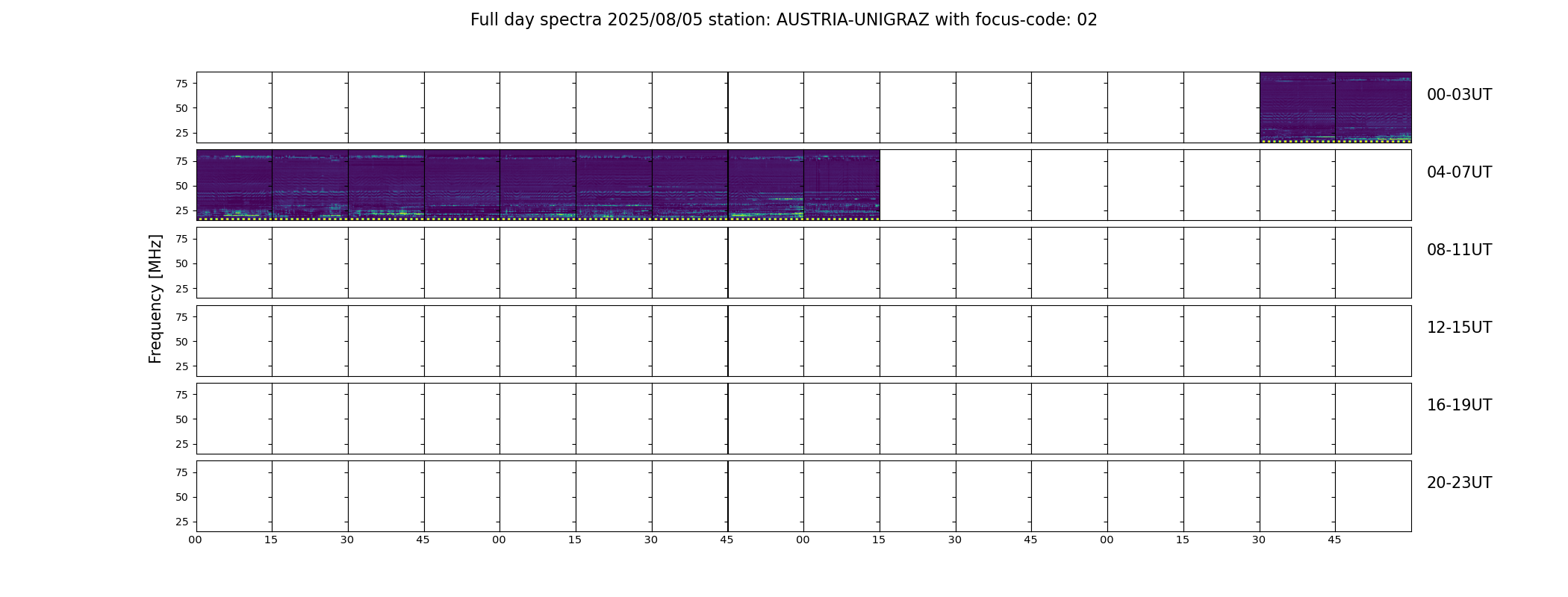Click the 75 MHz tick of the 00-03UT row
The width and height of the screenshot is (1568, 597).
tap(181, 84)
